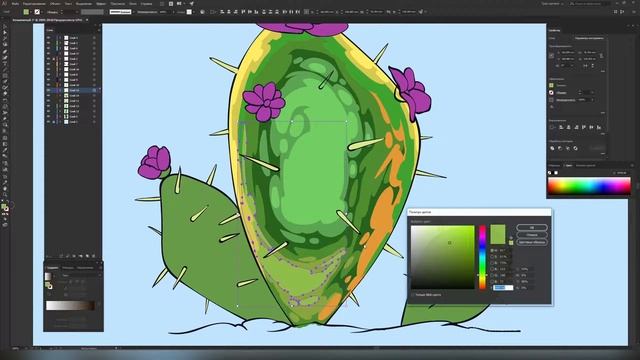Image resolution: width=640 pixels, height=360 pixels.
Task: Switch to the Обводка tab in the Gradient panel group
Action: [x=68, y=268]
